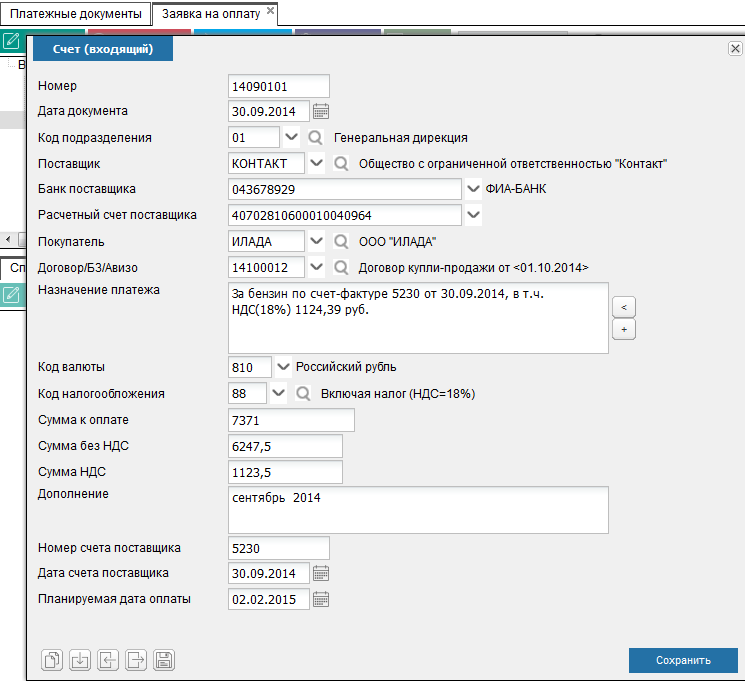This screenshot has height=681, width=745.
Task: Expand Код налогообложения dropdown
Action: click(x=278, y=393)
